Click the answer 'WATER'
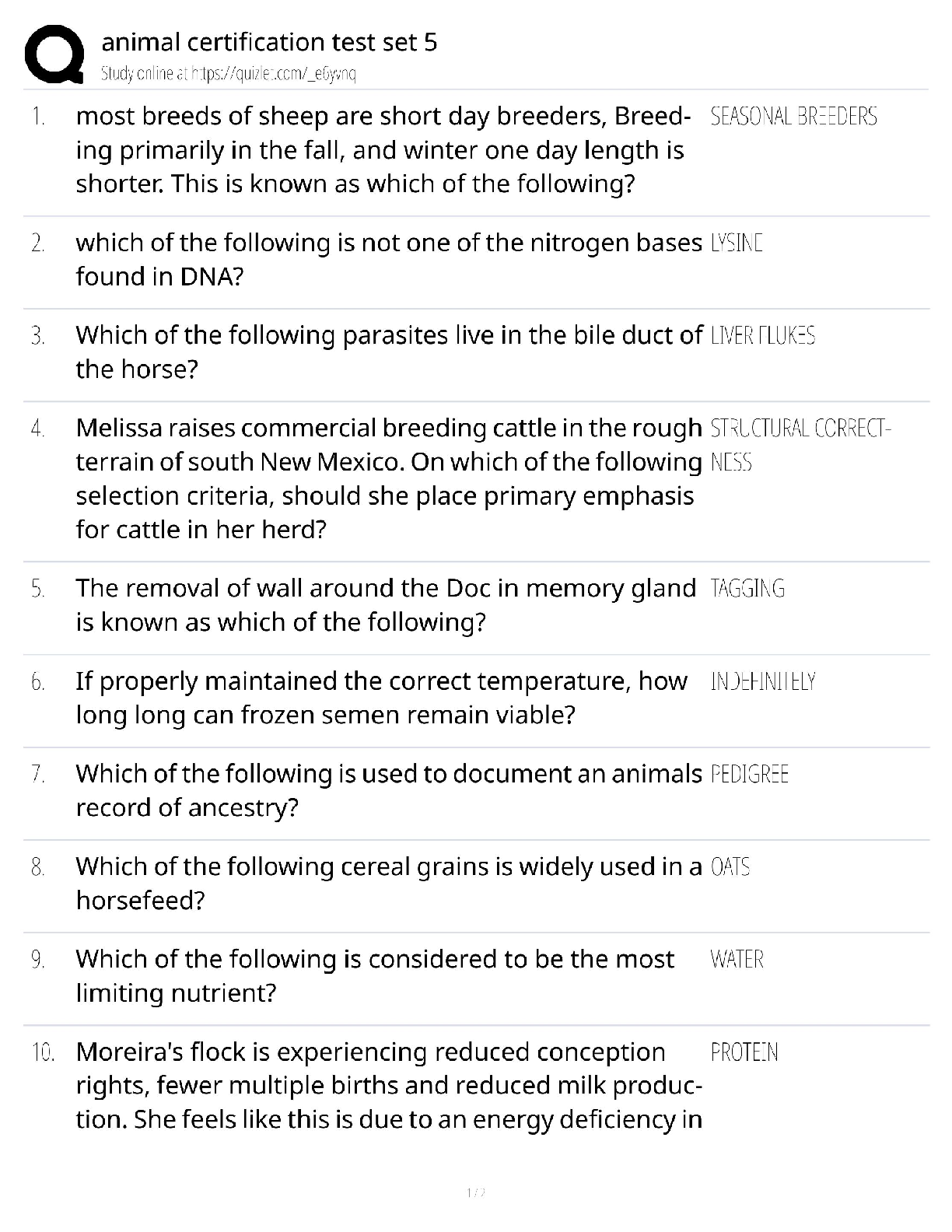 point(737,960)
